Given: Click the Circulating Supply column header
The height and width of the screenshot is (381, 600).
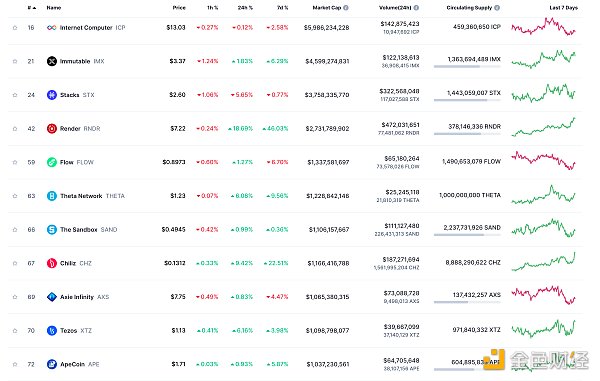Looking at the screenshot, I should click(x=469, y=8).
